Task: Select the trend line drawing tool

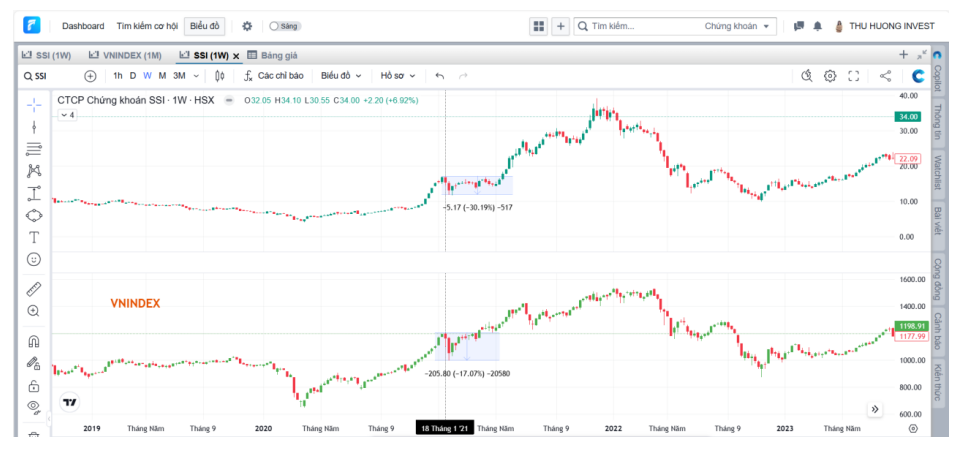Action: 34,127
